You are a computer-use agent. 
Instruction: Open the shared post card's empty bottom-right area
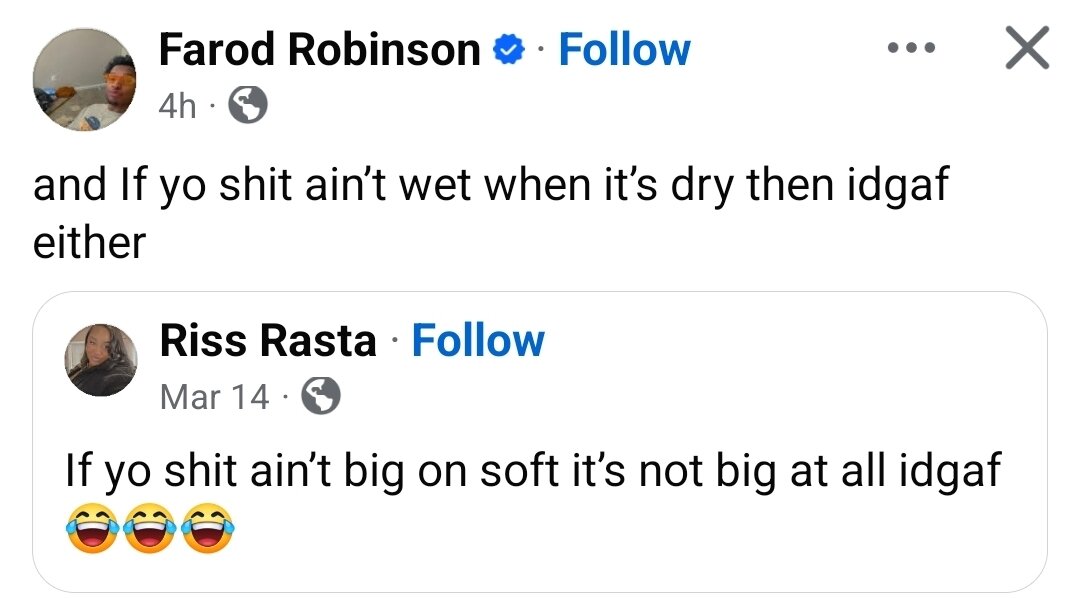point(850,545)
